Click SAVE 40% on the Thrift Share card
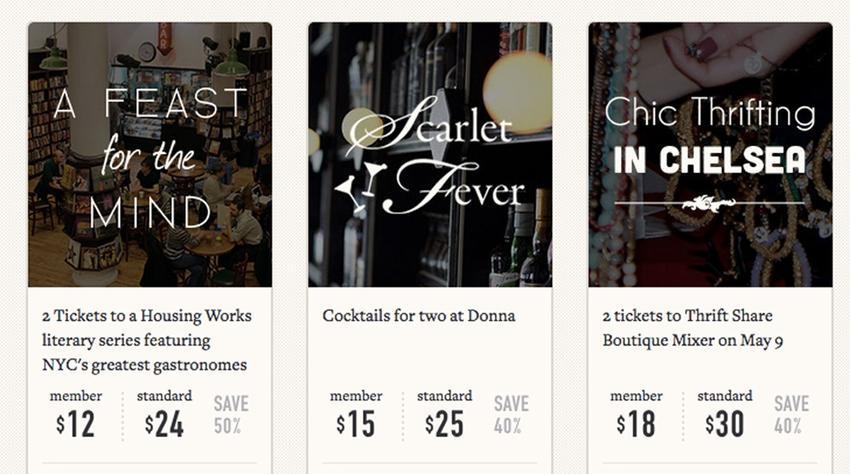 [x=791, y=415]
